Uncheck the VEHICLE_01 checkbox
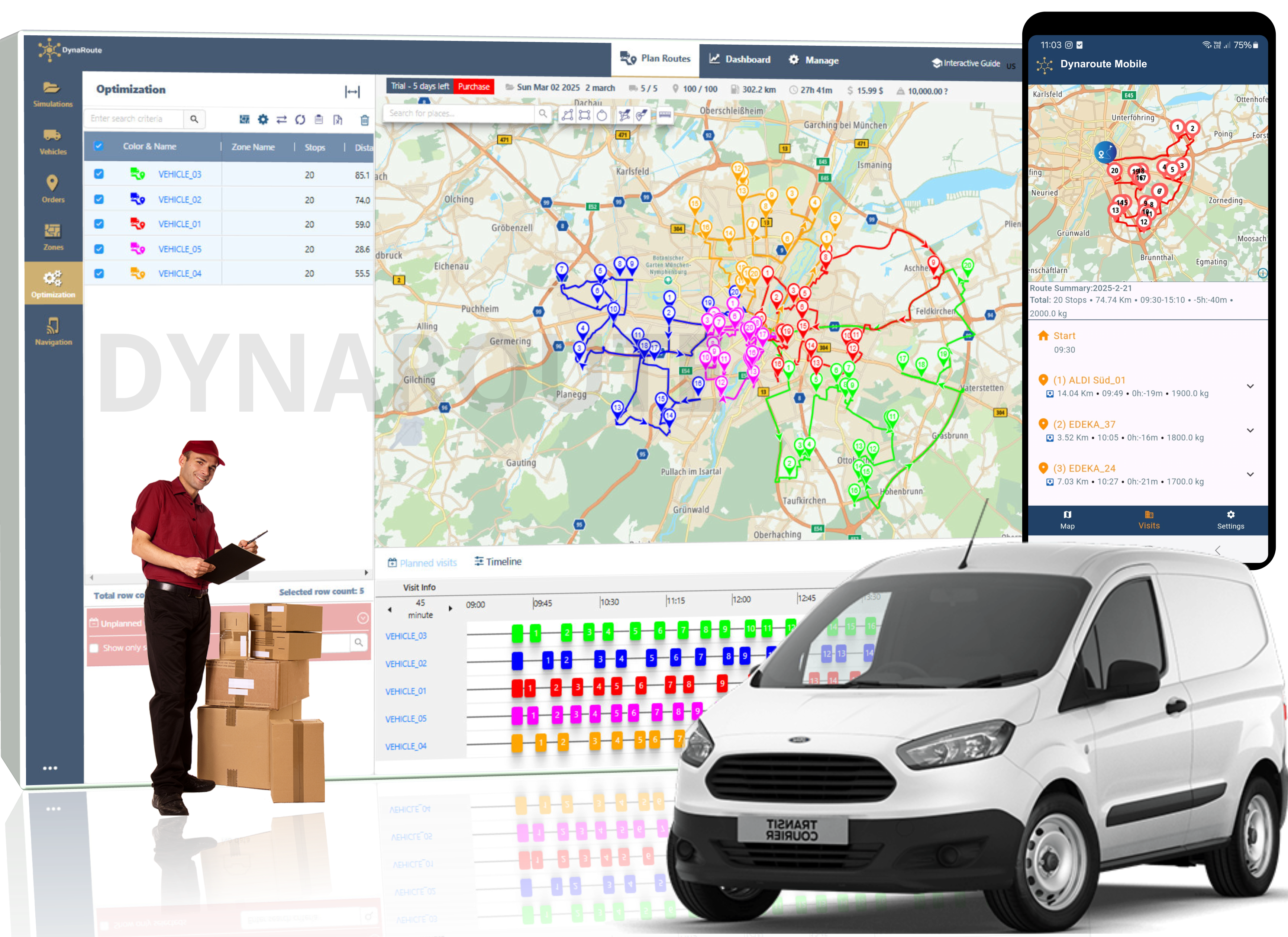 coord(99,224)
